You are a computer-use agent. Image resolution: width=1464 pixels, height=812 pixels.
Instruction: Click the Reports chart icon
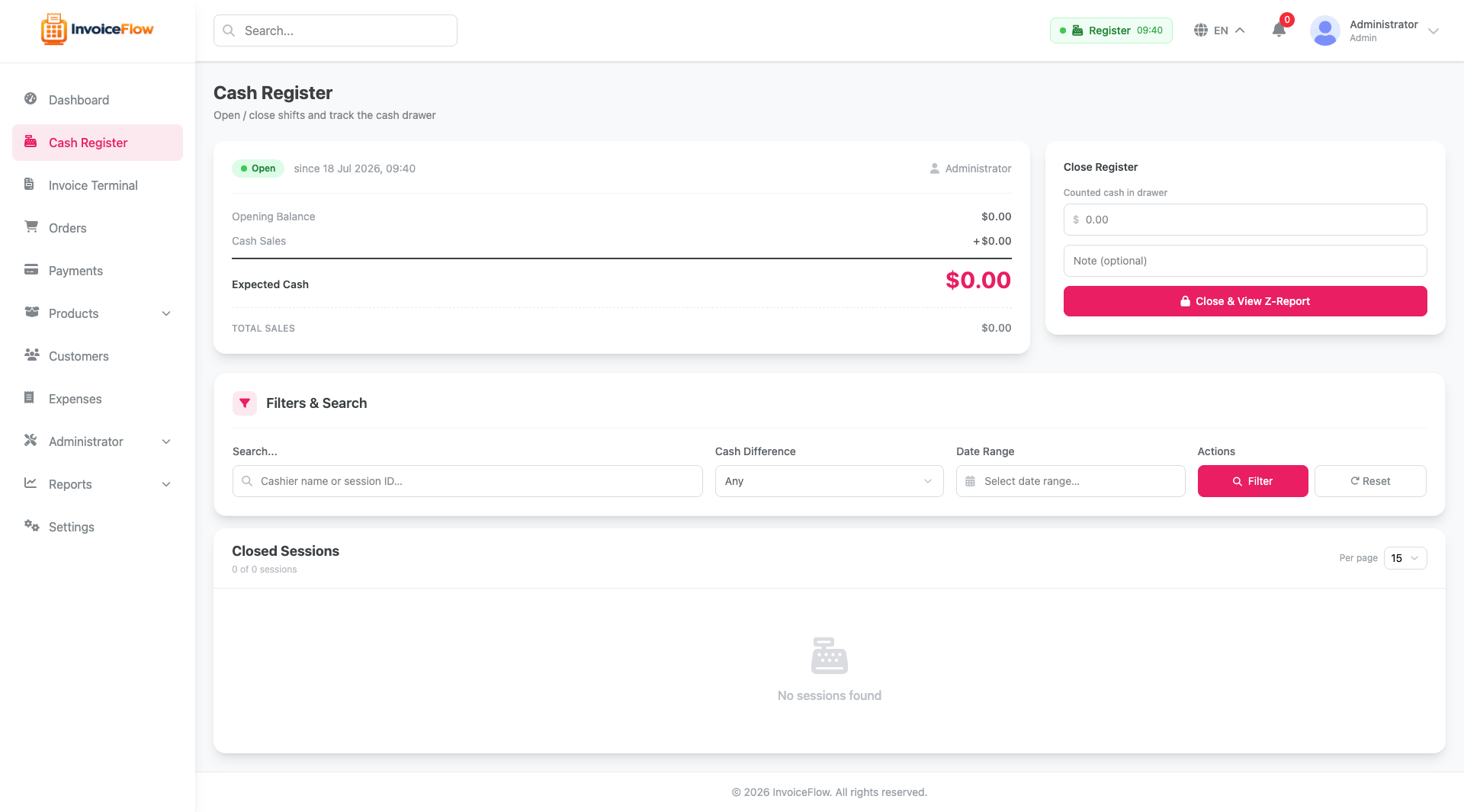pos(30,483)
